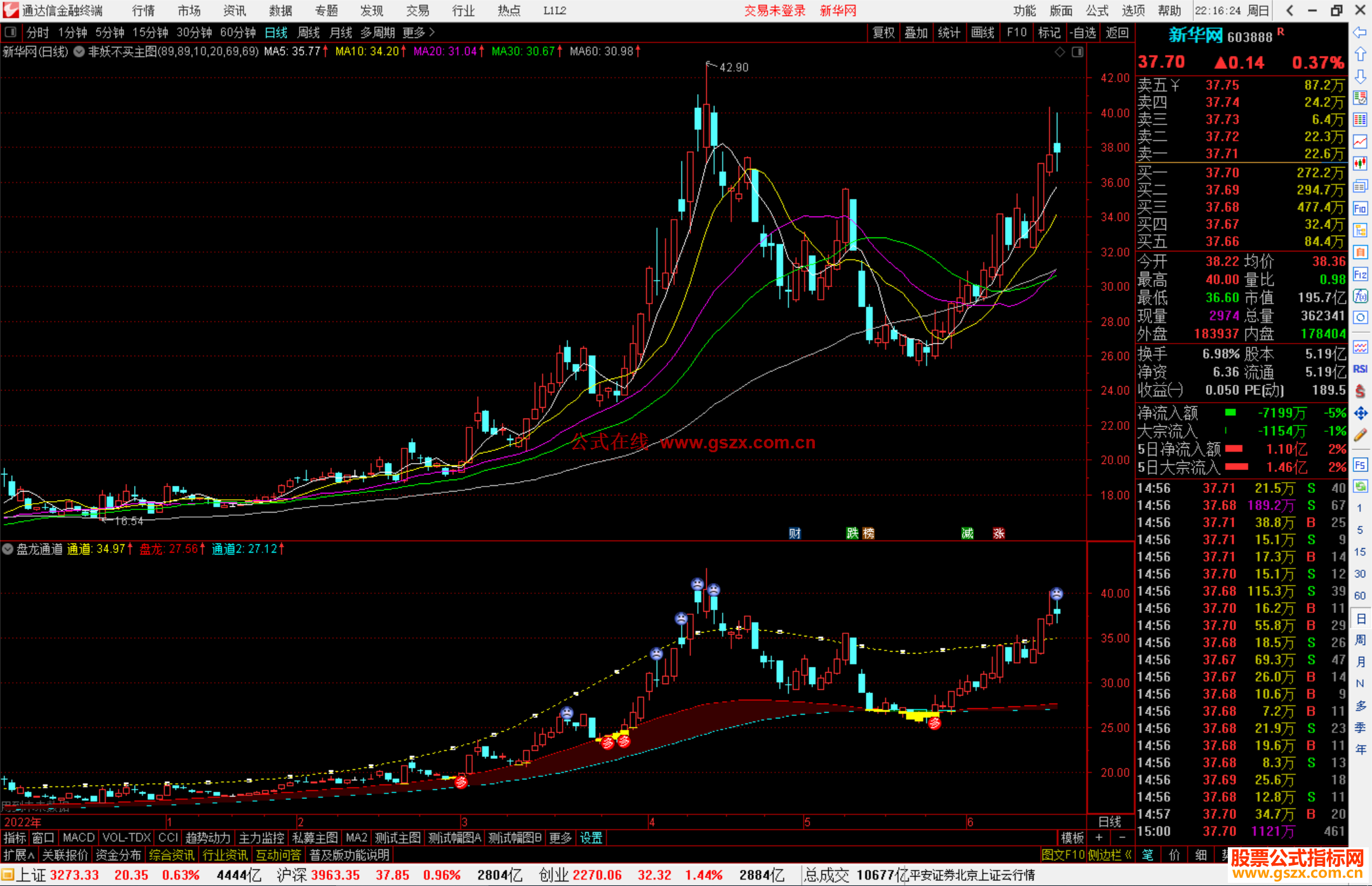Open the F10 company info sidebar icon
This screenshot has width=1372, height=886.
coord(1360,208)
